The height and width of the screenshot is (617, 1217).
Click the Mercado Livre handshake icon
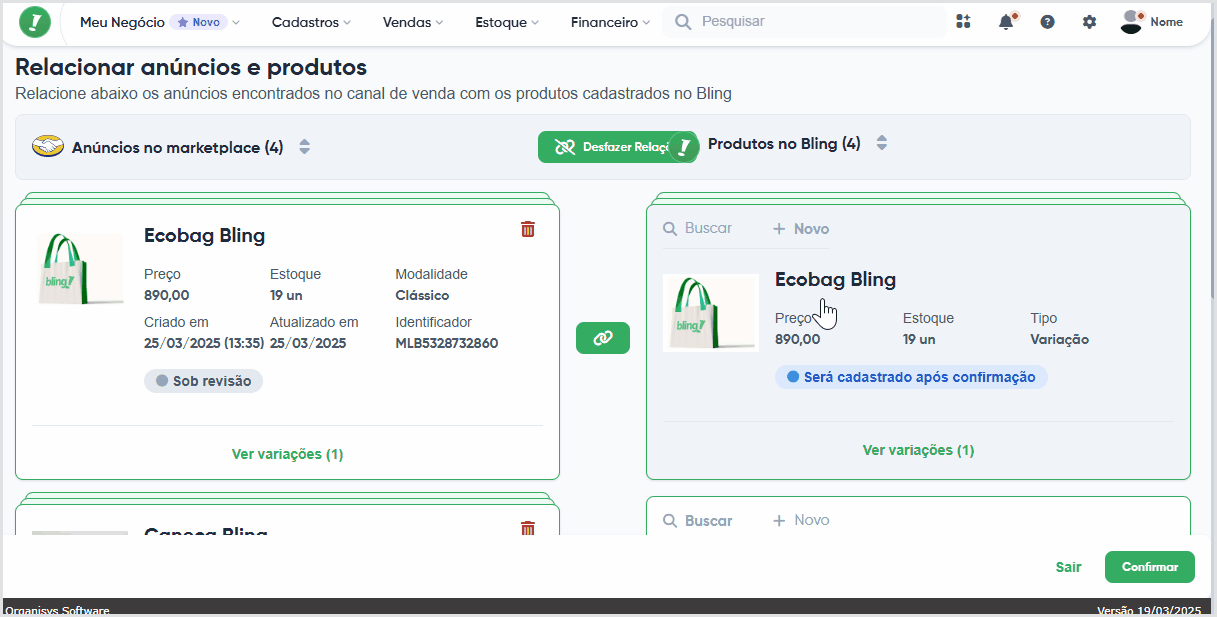click(x=48, y=147)
